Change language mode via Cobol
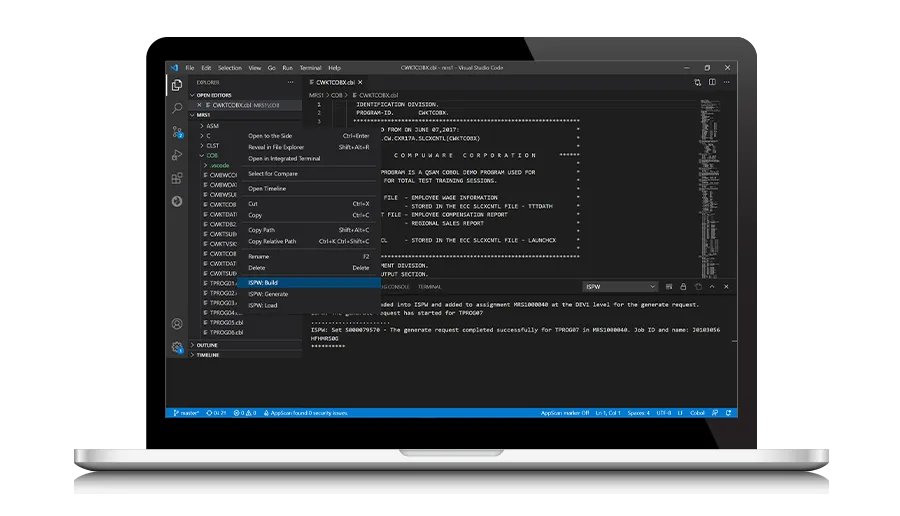Viewport: 900px width, 516px height. [697, 413]
